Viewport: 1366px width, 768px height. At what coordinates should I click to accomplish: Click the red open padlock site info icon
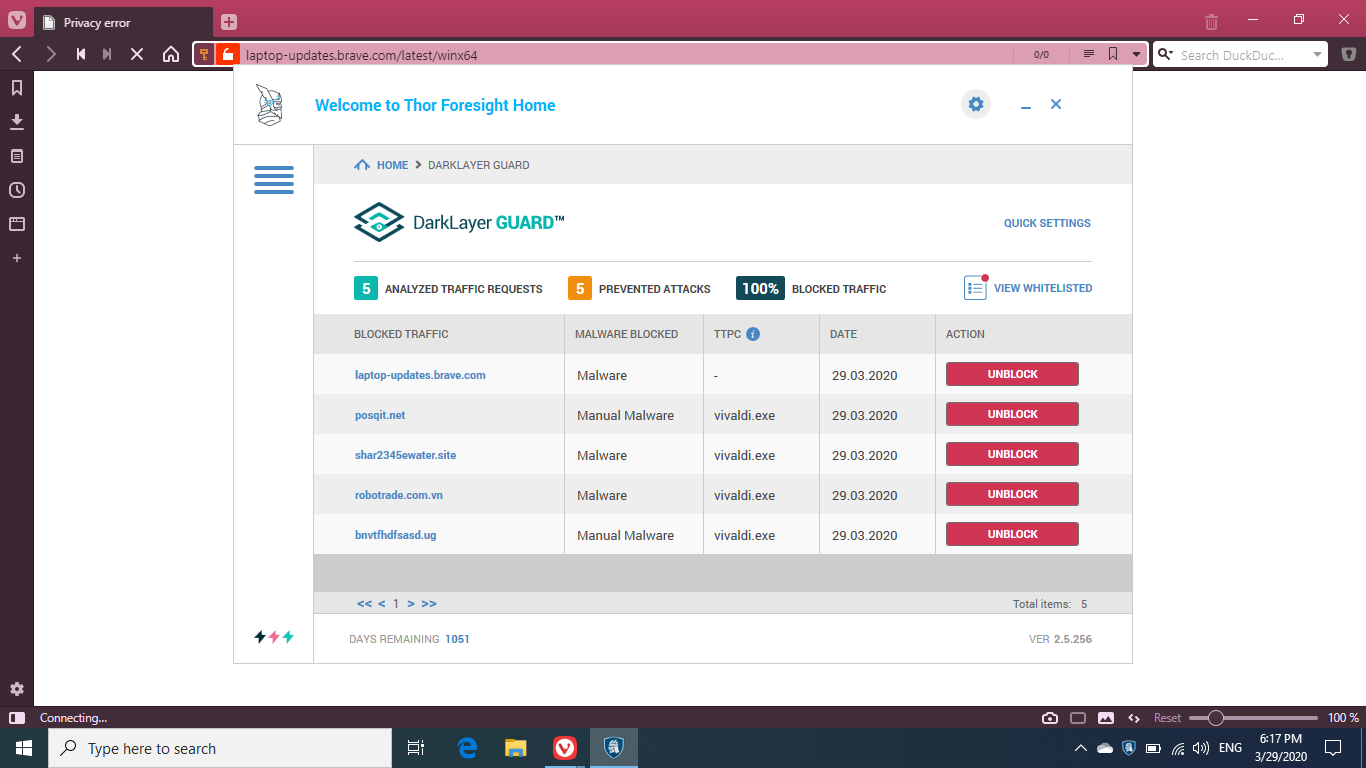click(227, 54)
